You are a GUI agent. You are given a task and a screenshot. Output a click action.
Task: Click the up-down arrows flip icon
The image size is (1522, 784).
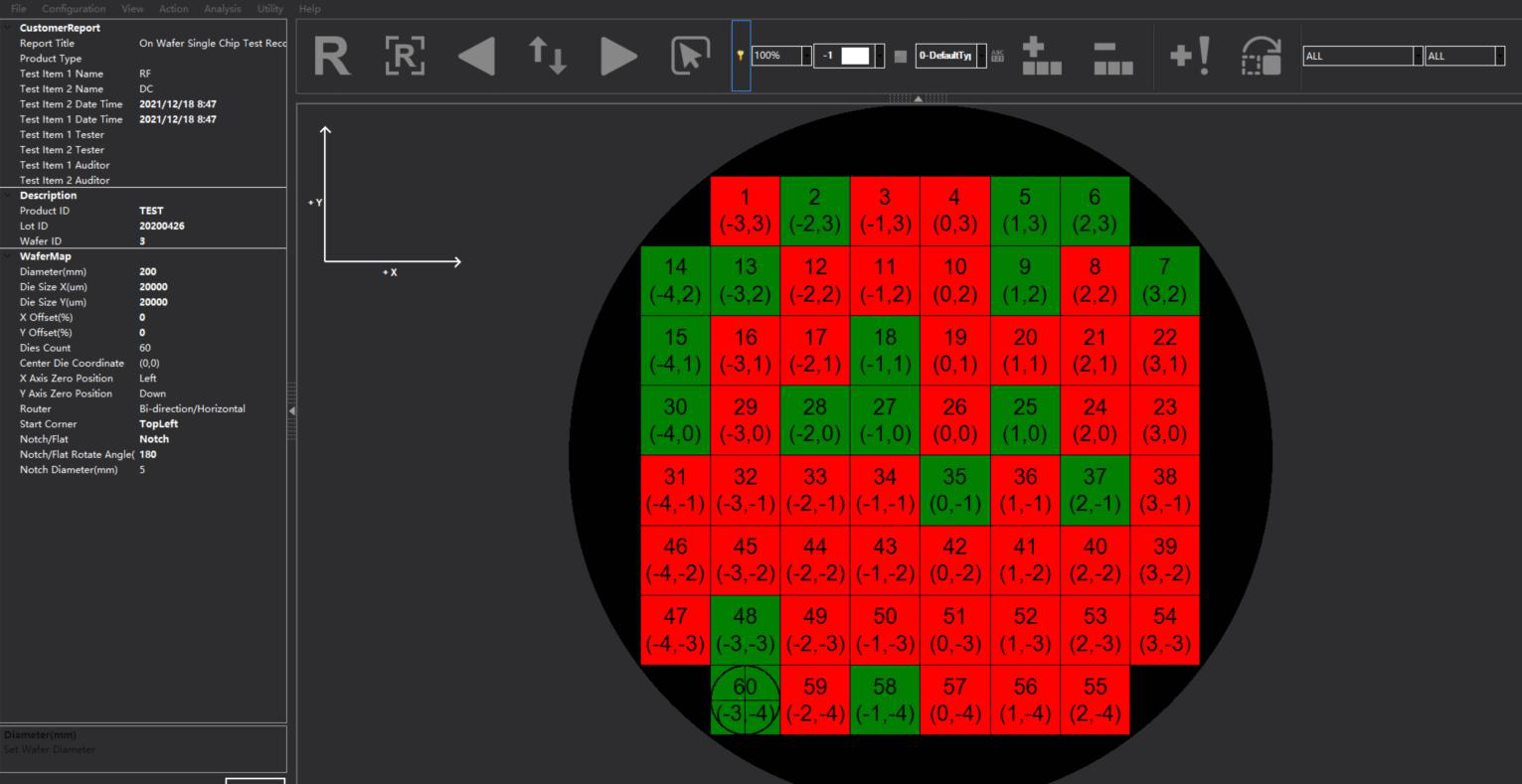[548, 56]
